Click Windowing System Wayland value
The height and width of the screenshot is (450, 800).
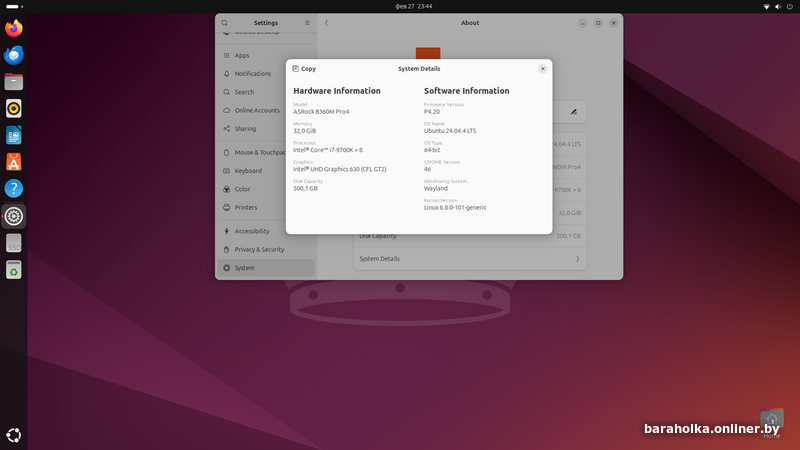tap(436, 188)
